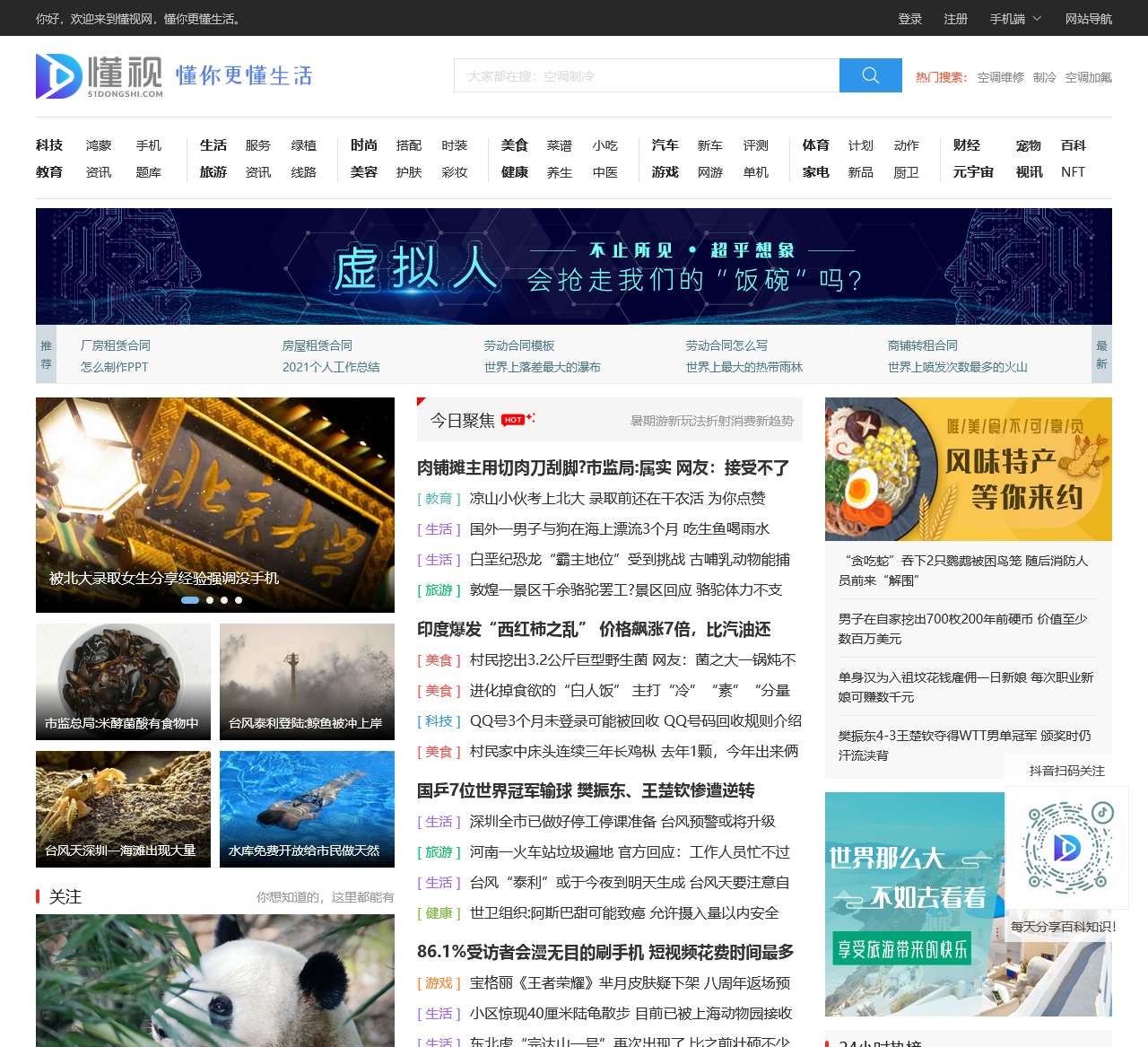Viewport: 1148px width, 1047px height.
Task: Open article 世卫组织:阿斯巴甜可能致癌
Action: pos(624,913)
